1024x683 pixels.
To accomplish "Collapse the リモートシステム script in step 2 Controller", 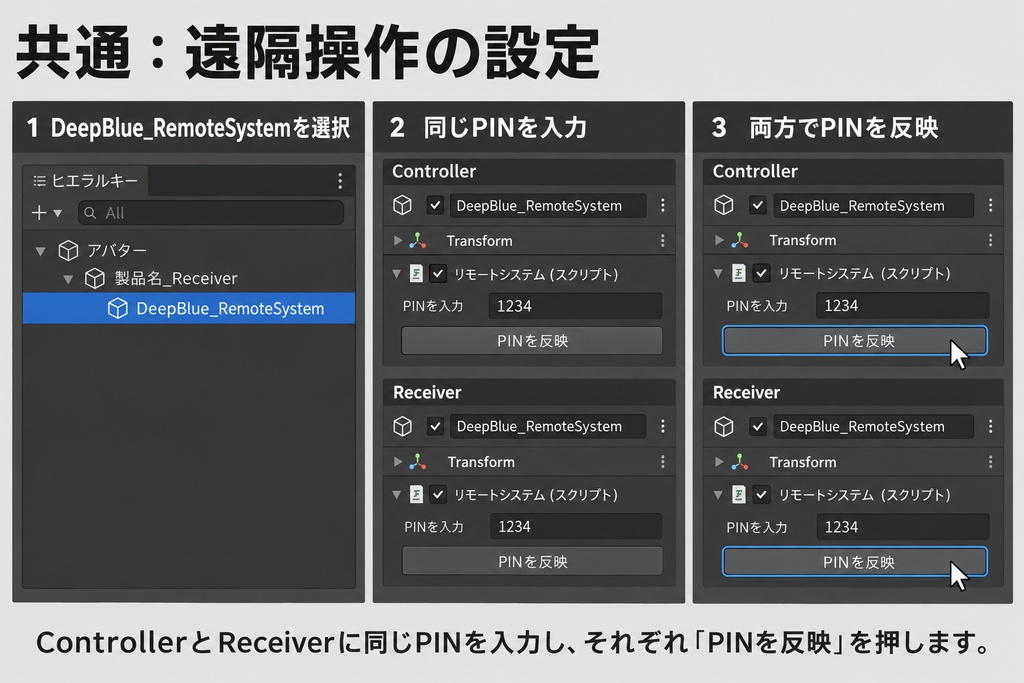I will pos(397,274).
